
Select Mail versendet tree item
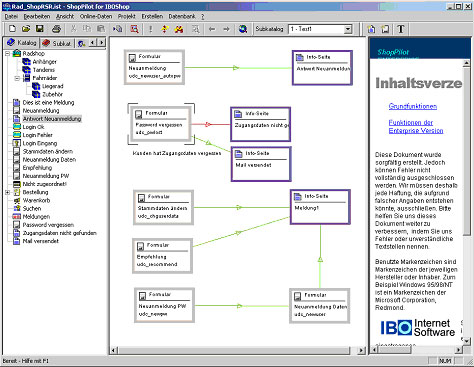tap(41, 241)
